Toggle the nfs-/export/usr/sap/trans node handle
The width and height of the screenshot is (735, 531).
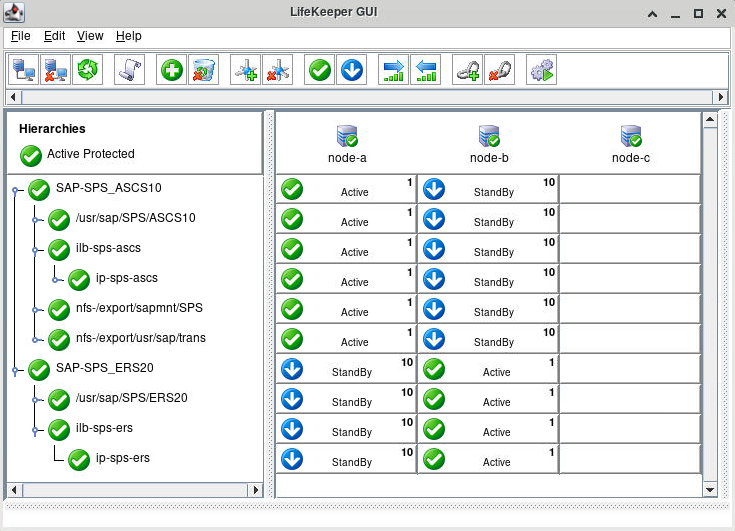pos(35,340)
